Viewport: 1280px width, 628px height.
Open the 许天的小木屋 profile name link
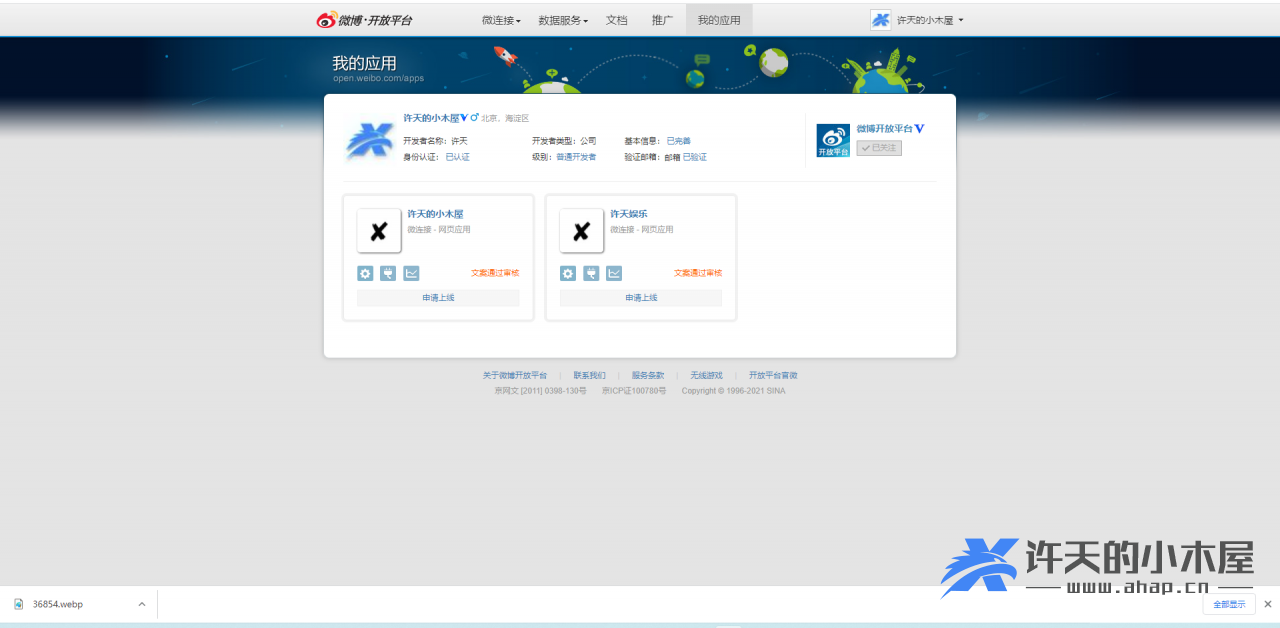pyautogui.click(x=431, y=118)
